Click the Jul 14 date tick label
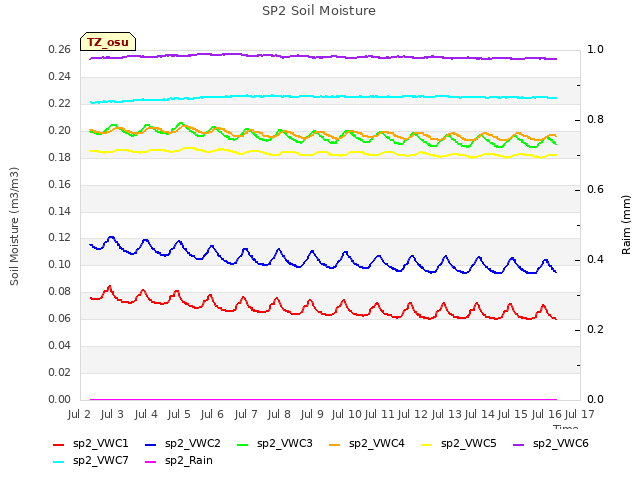Image resolution: width=640 pixels, height=480 pixels. pyautogui.click(x=480, y=415)
